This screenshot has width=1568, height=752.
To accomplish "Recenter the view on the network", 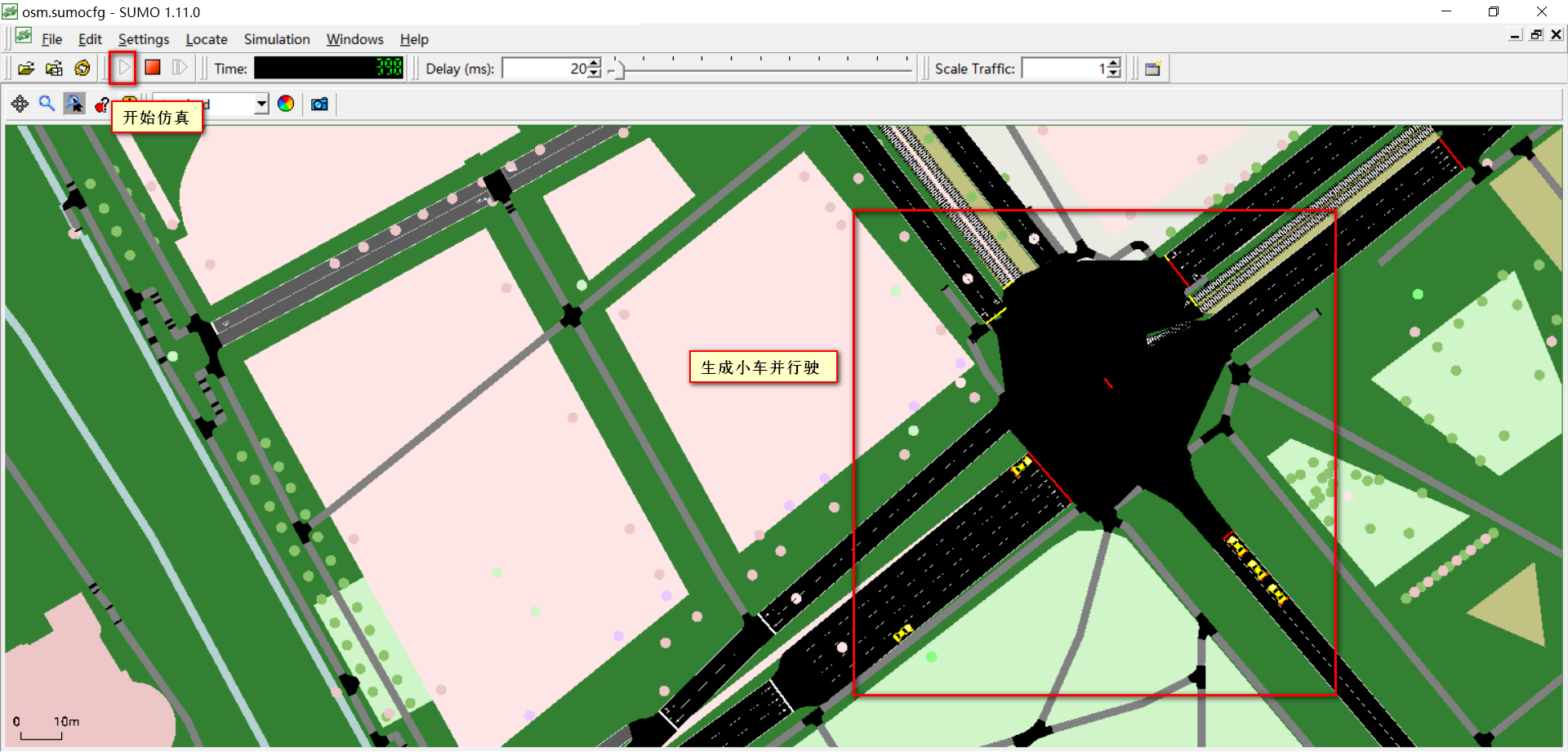I will (x=20, y=104).
